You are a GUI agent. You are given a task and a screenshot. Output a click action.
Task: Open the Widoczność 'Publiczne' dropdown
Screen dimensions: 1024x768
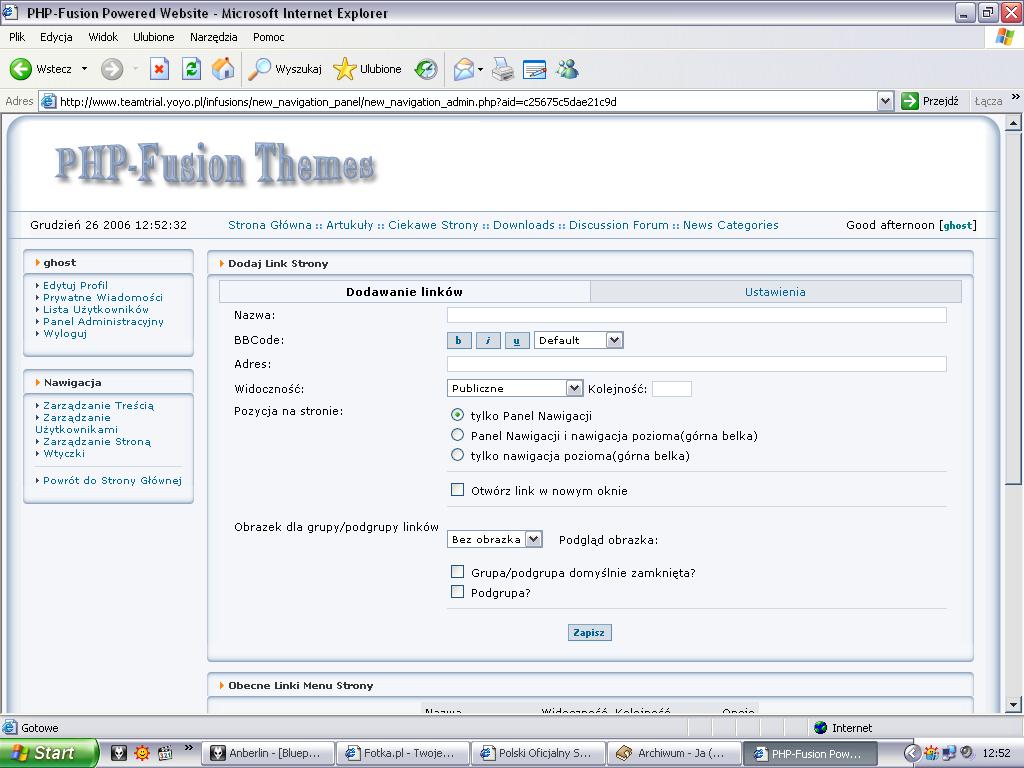click(515, 389)
